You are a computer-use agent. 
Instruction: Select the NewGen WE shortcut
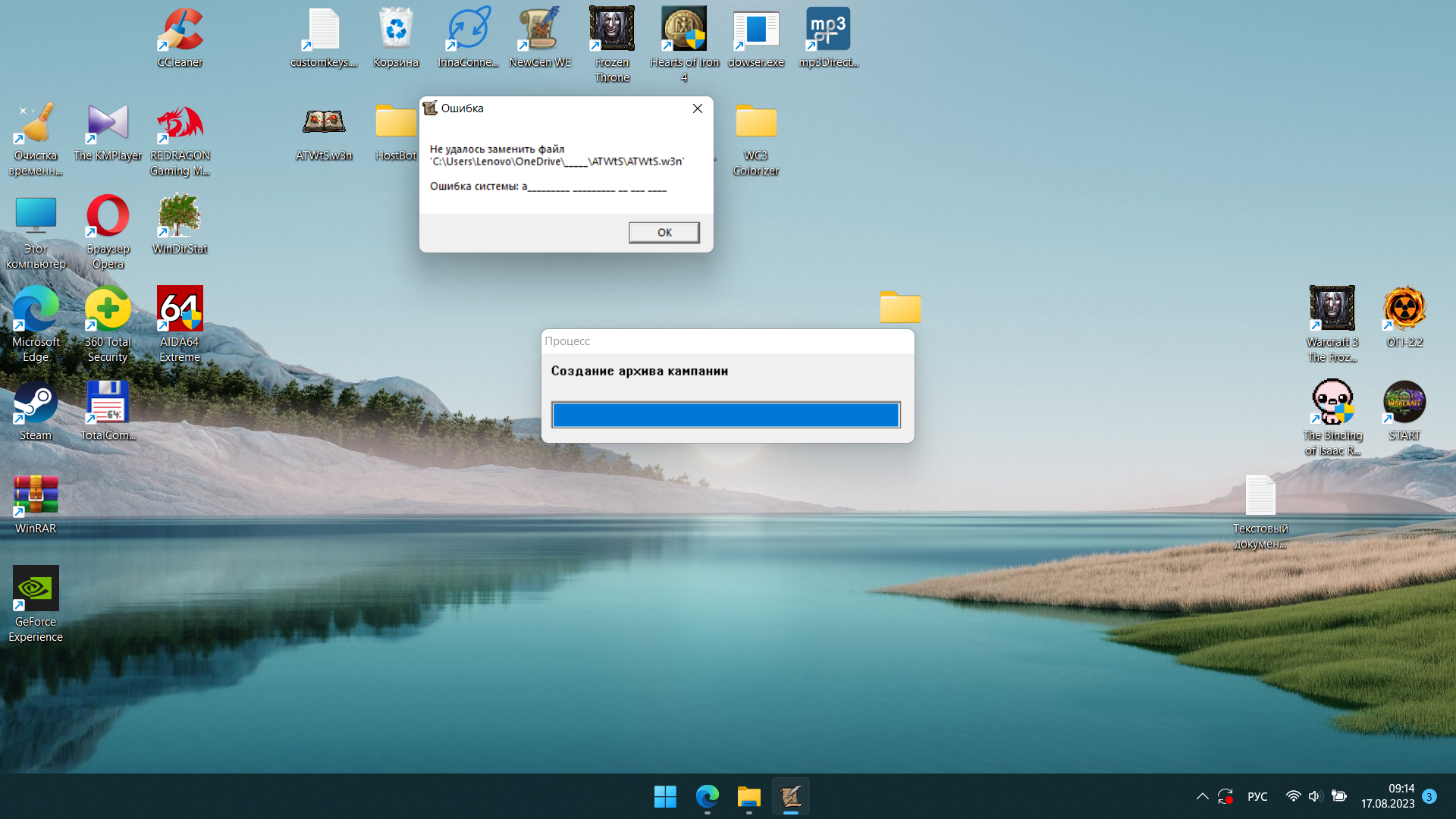pyautogui.click(x=539, y=31)
